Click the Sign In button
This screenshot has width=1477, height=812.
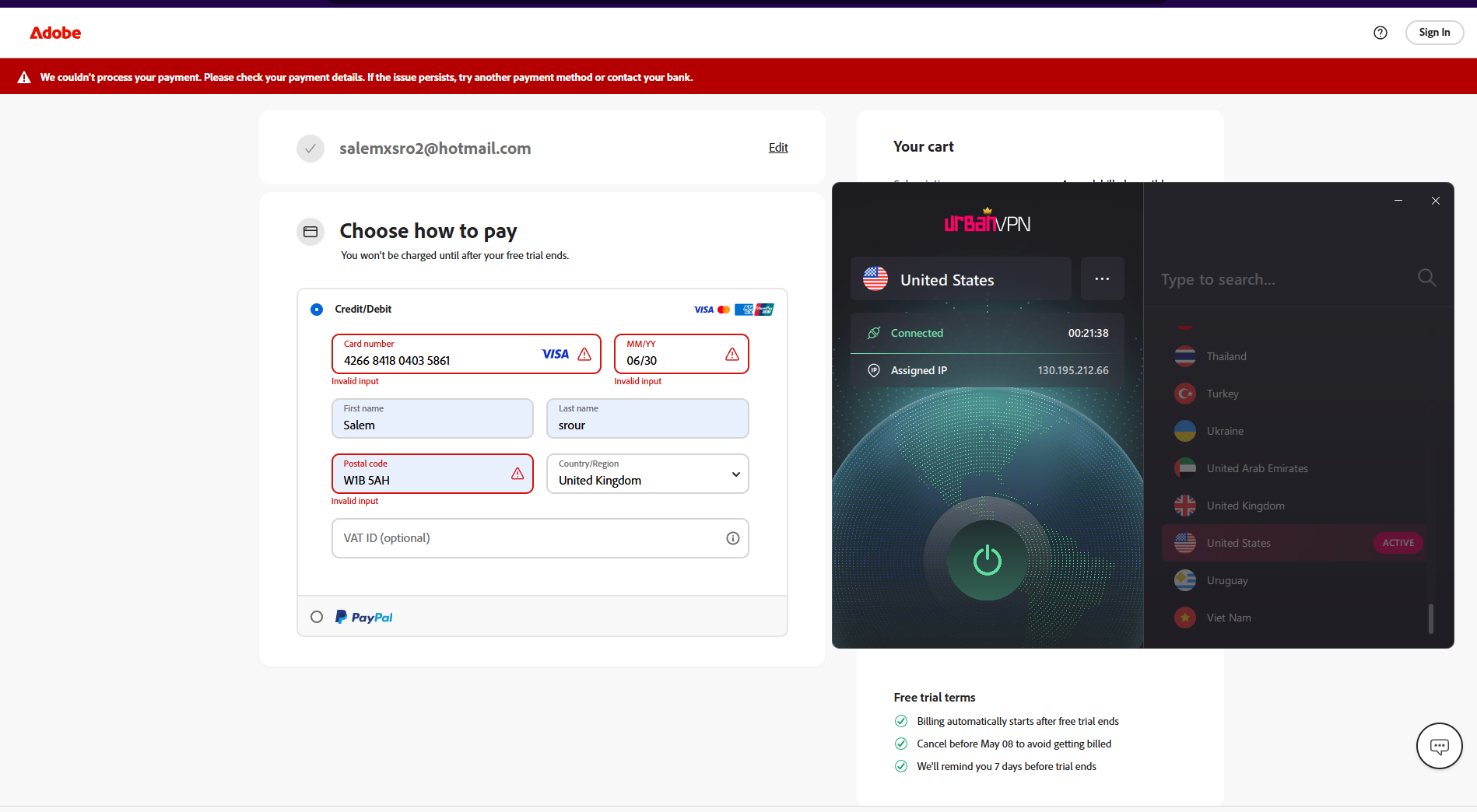[1433, 33]
